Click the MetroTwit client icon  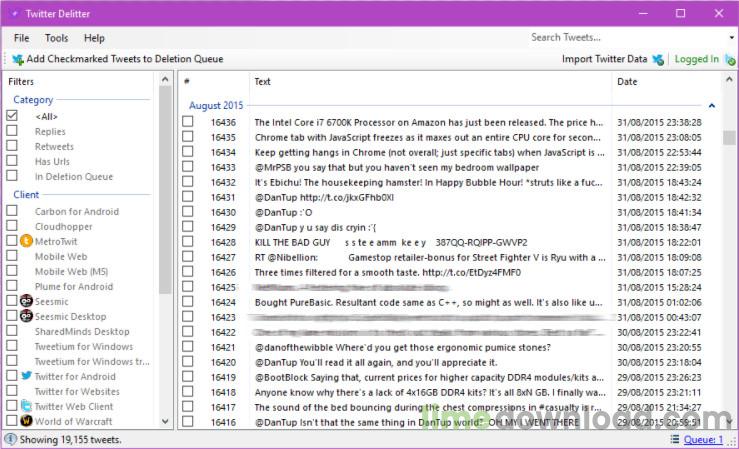pyautogui.click(x=27, y=241)
